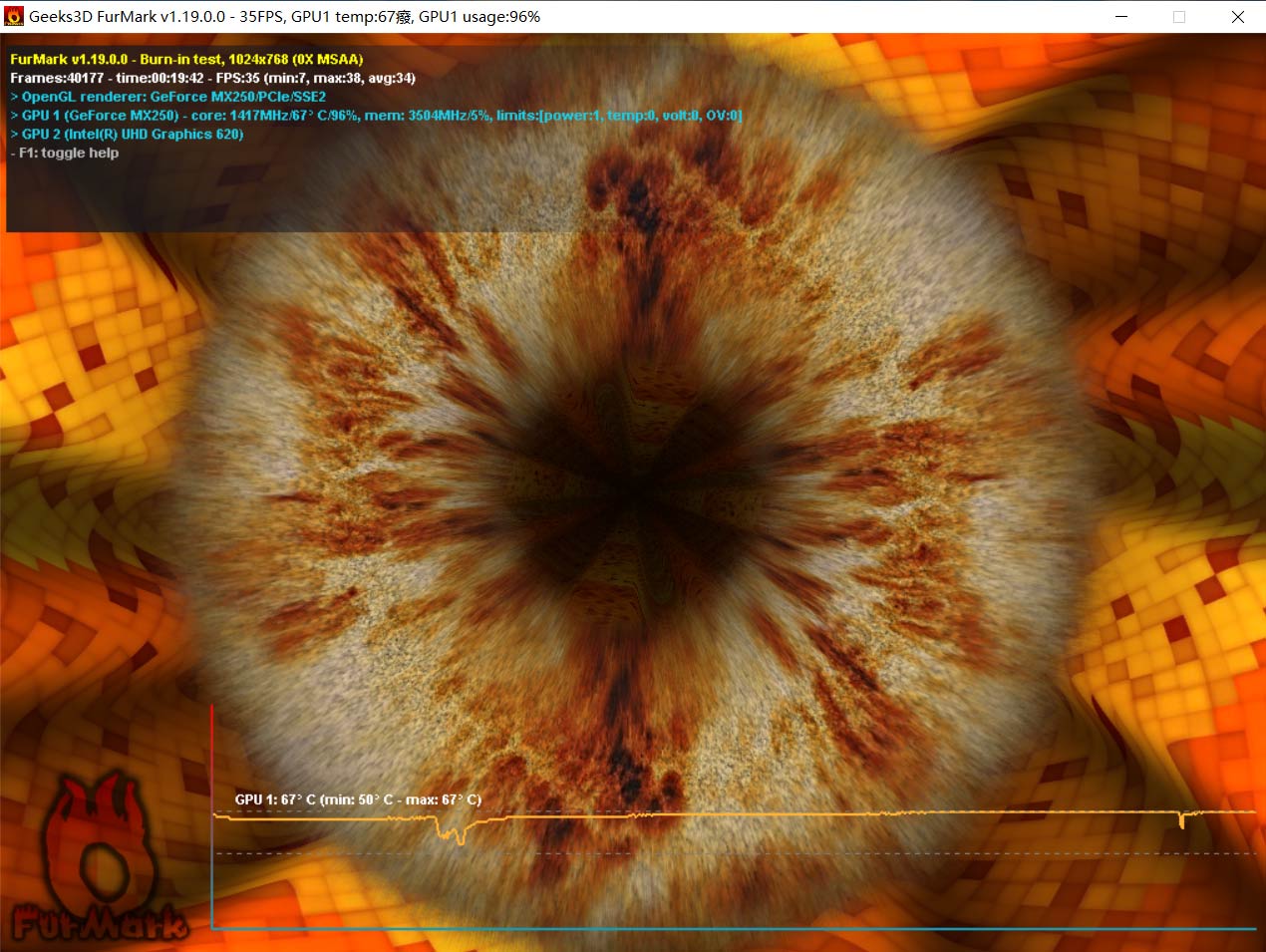Click the small dip near graph's right end

pyautogui.click(x=1181, y=822)
